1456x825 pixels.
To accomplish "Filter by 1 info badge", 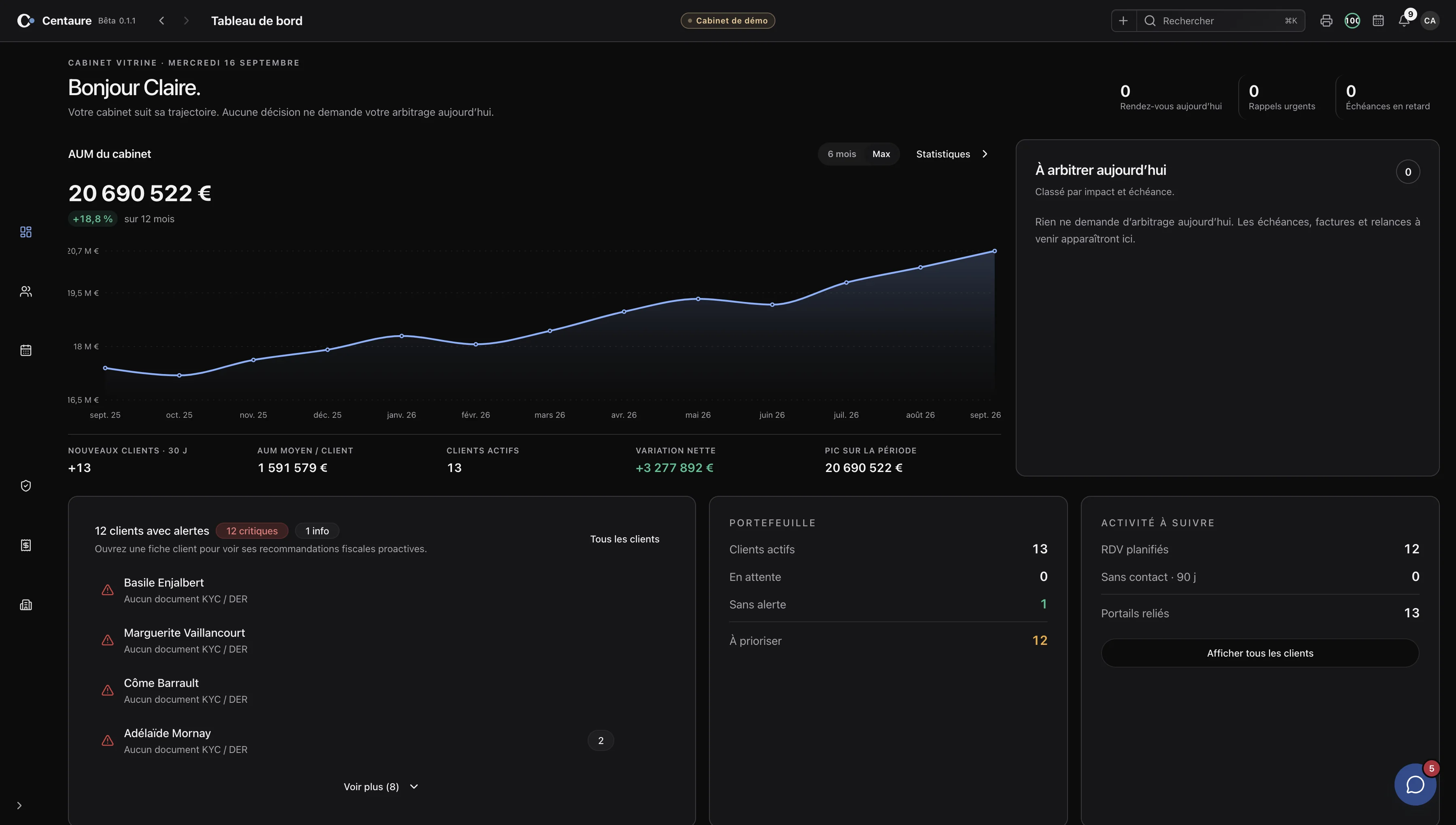I will pos(317,531).
